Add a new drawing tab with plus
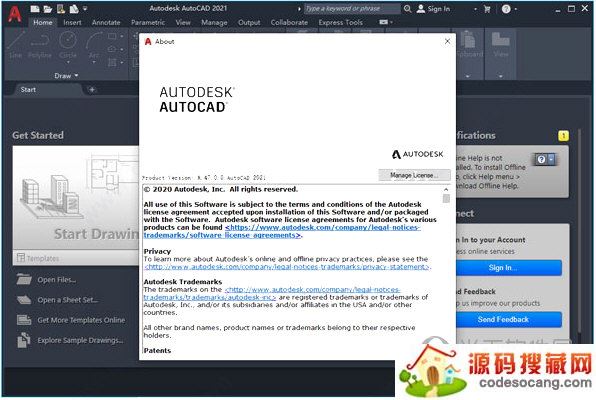 click(x=92, y=90)
